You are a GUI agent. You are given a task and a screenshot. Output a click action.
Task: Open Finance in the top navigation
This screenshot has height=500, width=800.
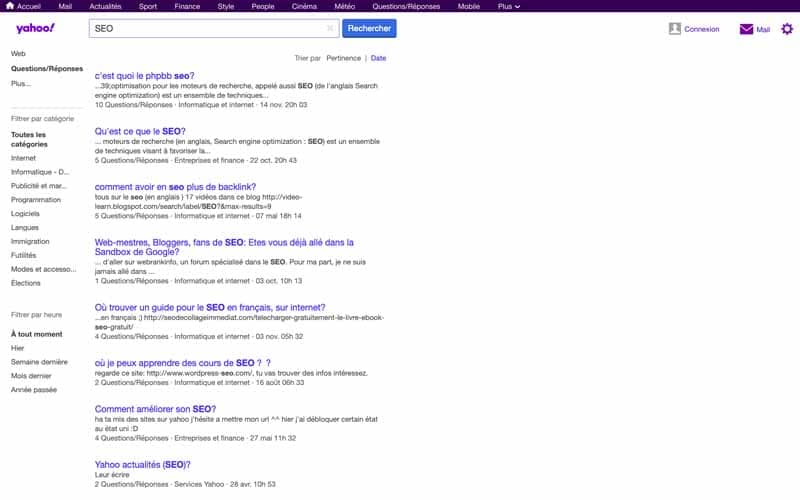pos(187,6)
